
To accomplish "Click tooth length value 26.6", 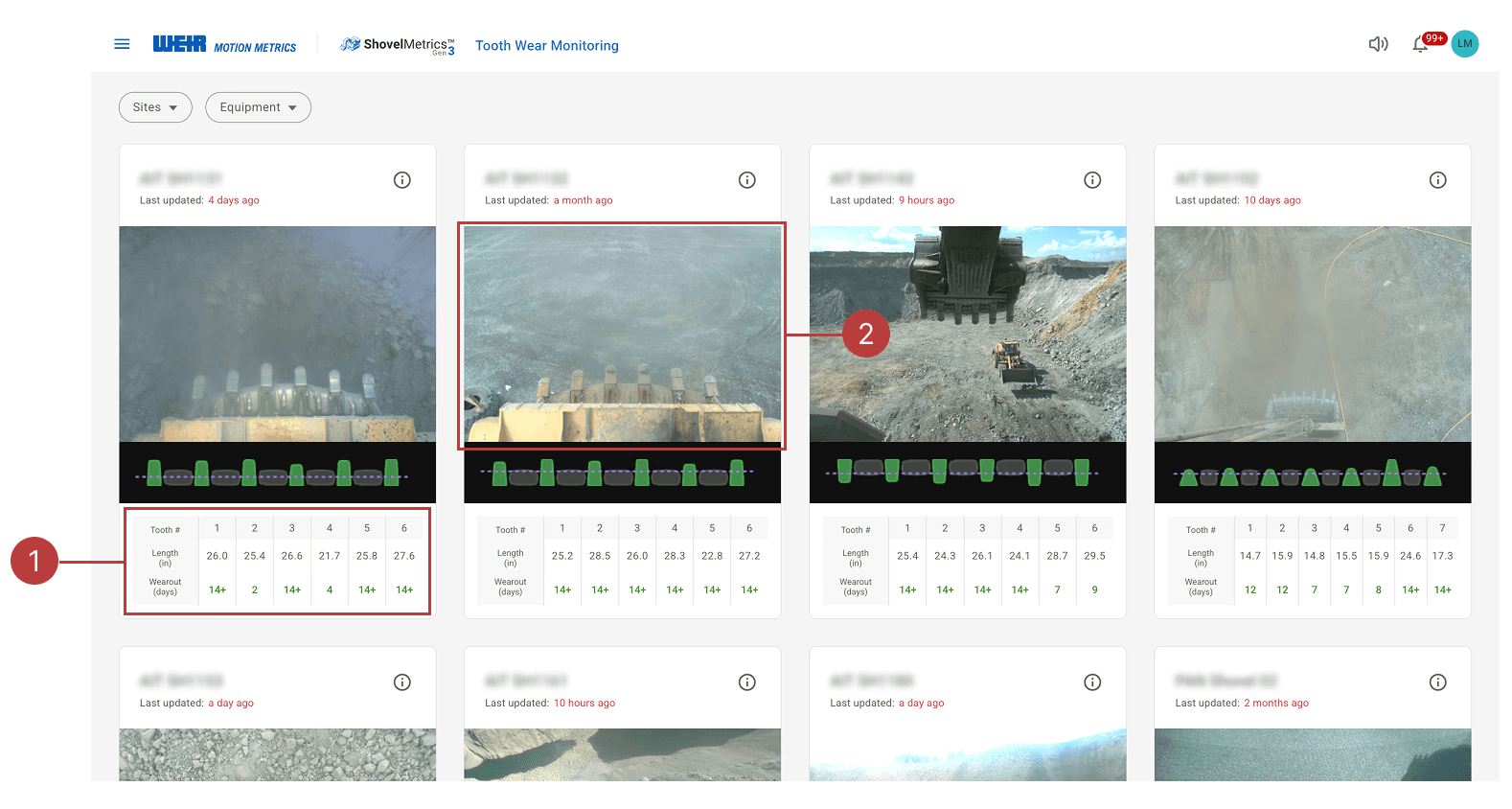I will pyautogui.click(x=292, y=556).
